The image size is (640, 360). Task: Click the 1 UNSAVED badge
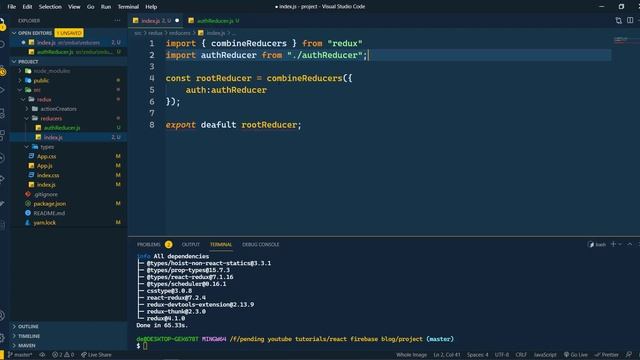click(x=69, y=33)
